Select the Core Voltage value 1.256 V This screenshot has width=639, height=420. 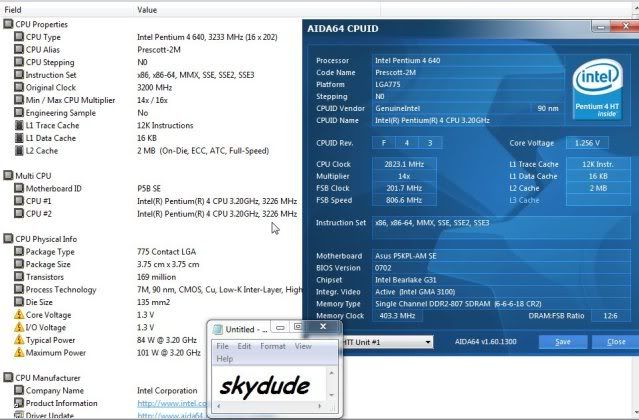click(x=587, y=143)
